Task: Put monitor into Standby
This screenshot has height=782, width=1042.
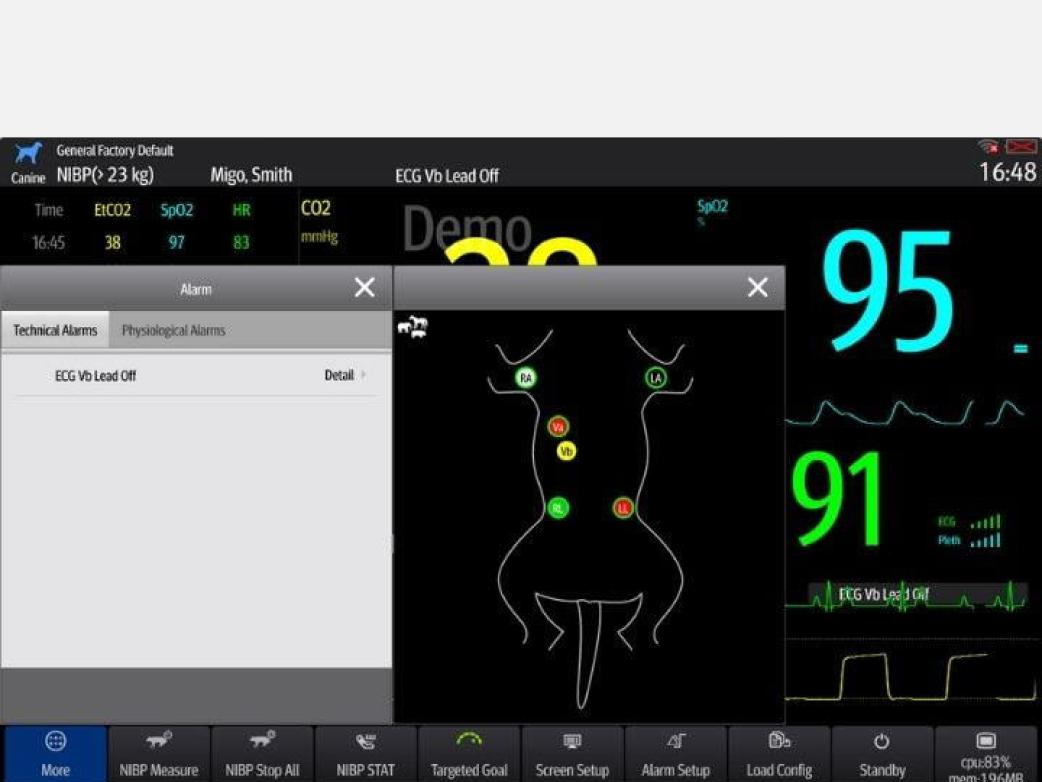Action: 882,753
